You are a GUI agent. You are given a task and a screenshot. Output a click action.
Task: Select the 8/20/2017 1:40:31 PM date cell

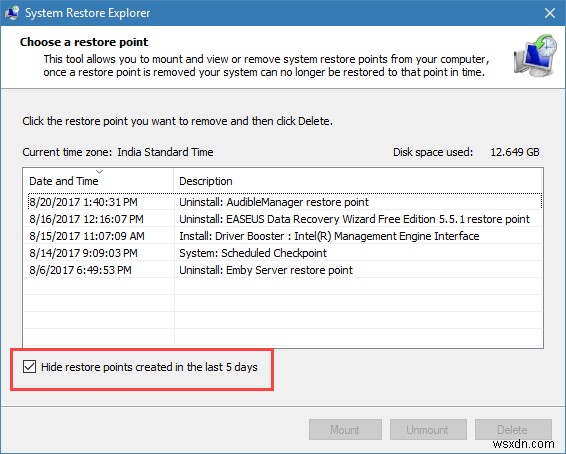83,202
